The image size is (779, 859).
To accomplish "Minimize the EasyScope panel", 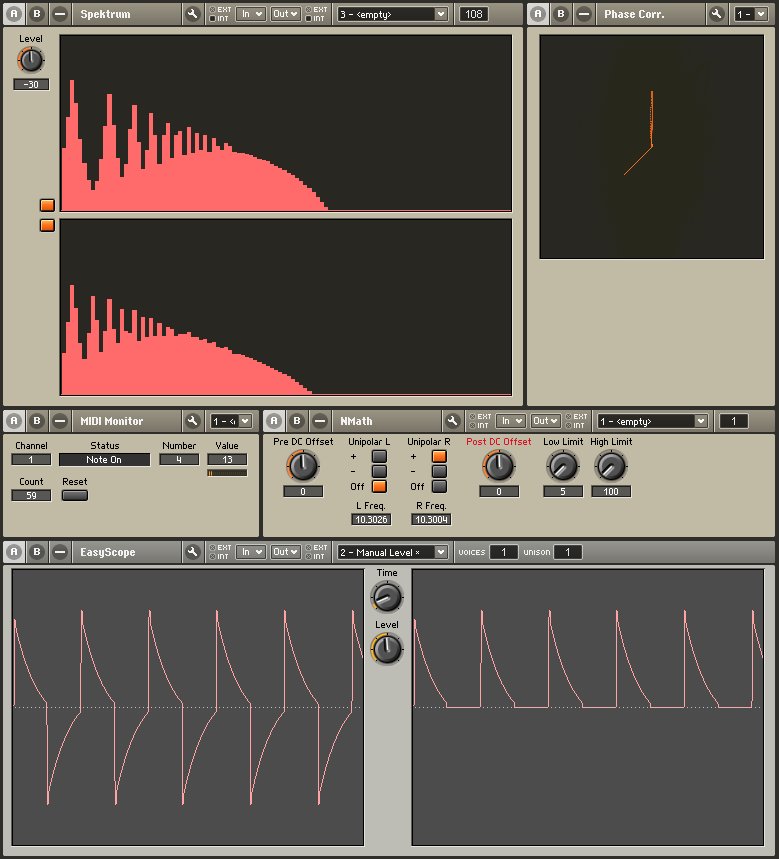I will coord(60,552).
